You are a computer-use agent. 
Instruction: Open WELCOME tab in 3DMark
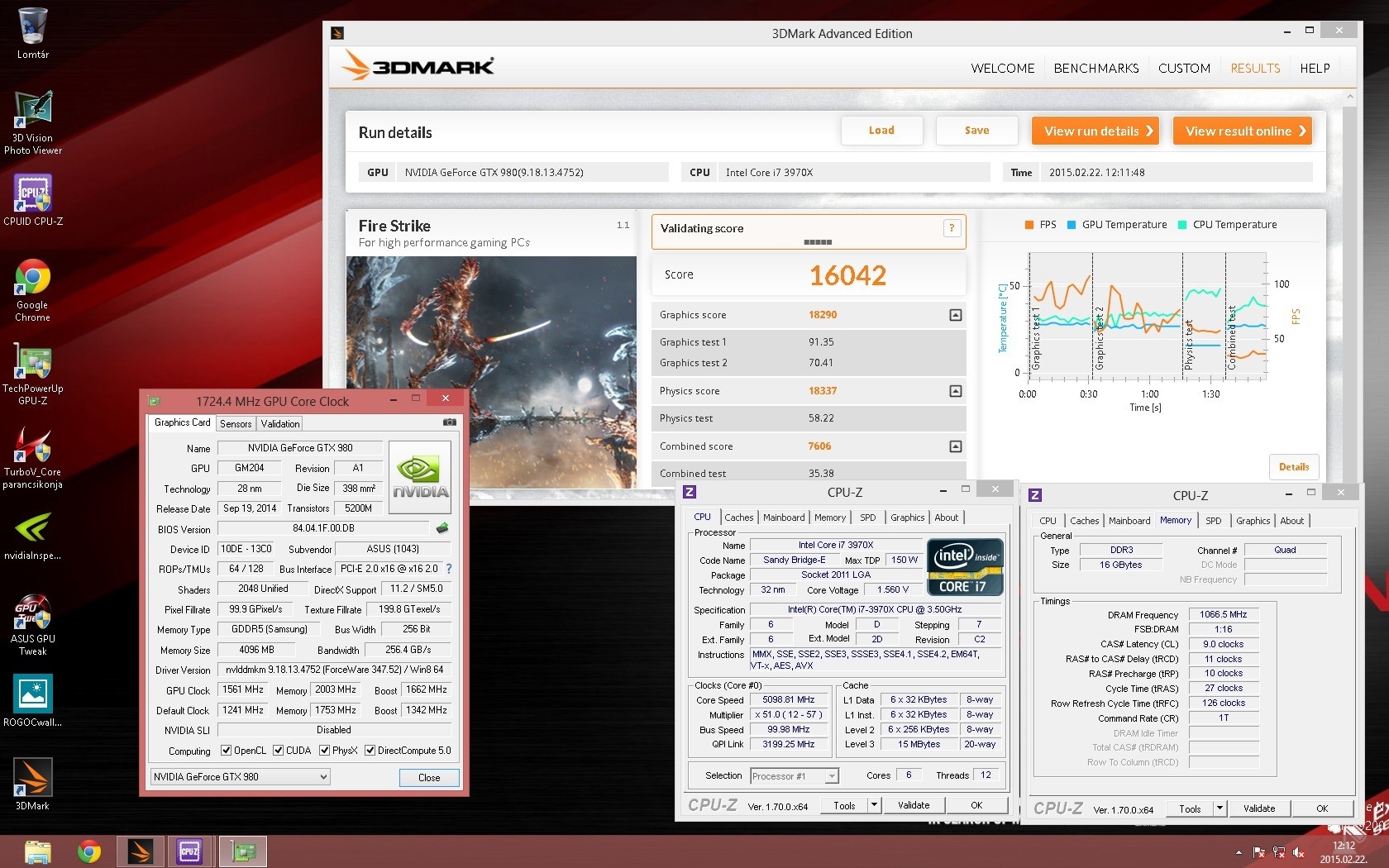[1003, 69]
